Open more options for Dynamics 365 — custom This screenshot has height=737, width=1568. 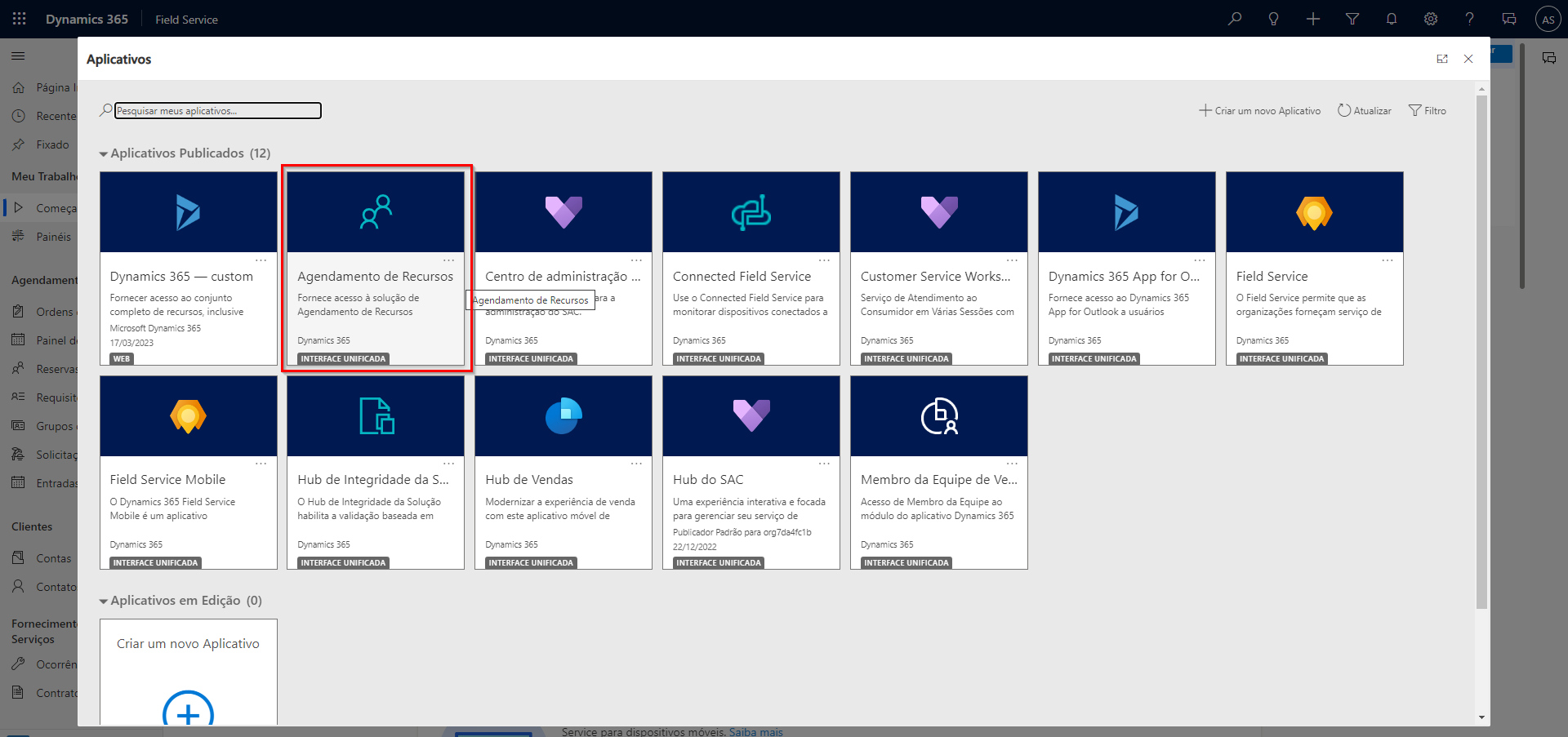pyautogui.click(x=261, y=260)
